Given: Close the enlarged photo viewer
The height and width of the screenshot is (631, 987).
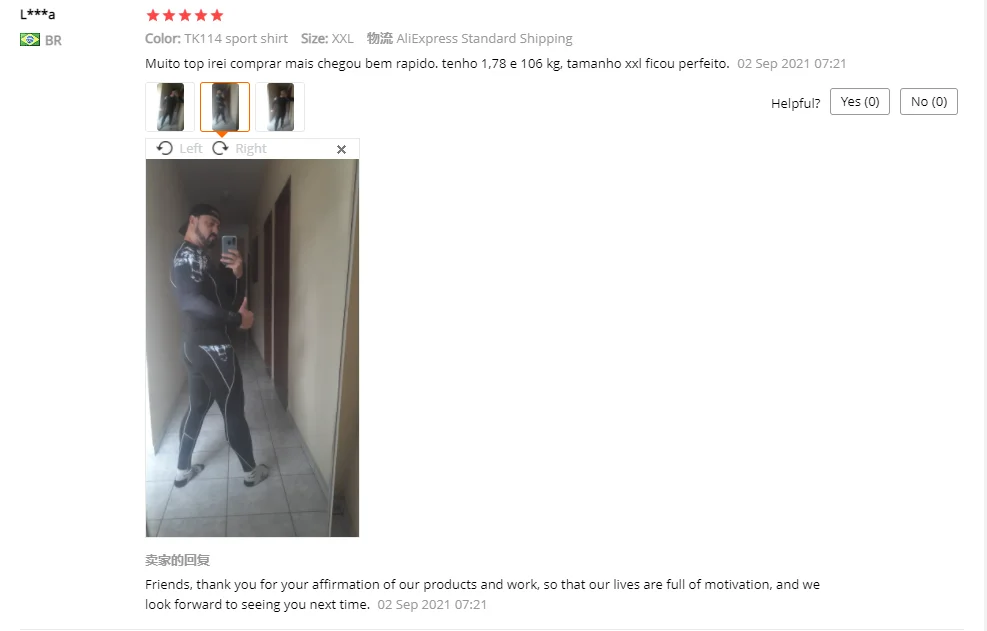Looking at the screenshot, I should pos(341,149).
